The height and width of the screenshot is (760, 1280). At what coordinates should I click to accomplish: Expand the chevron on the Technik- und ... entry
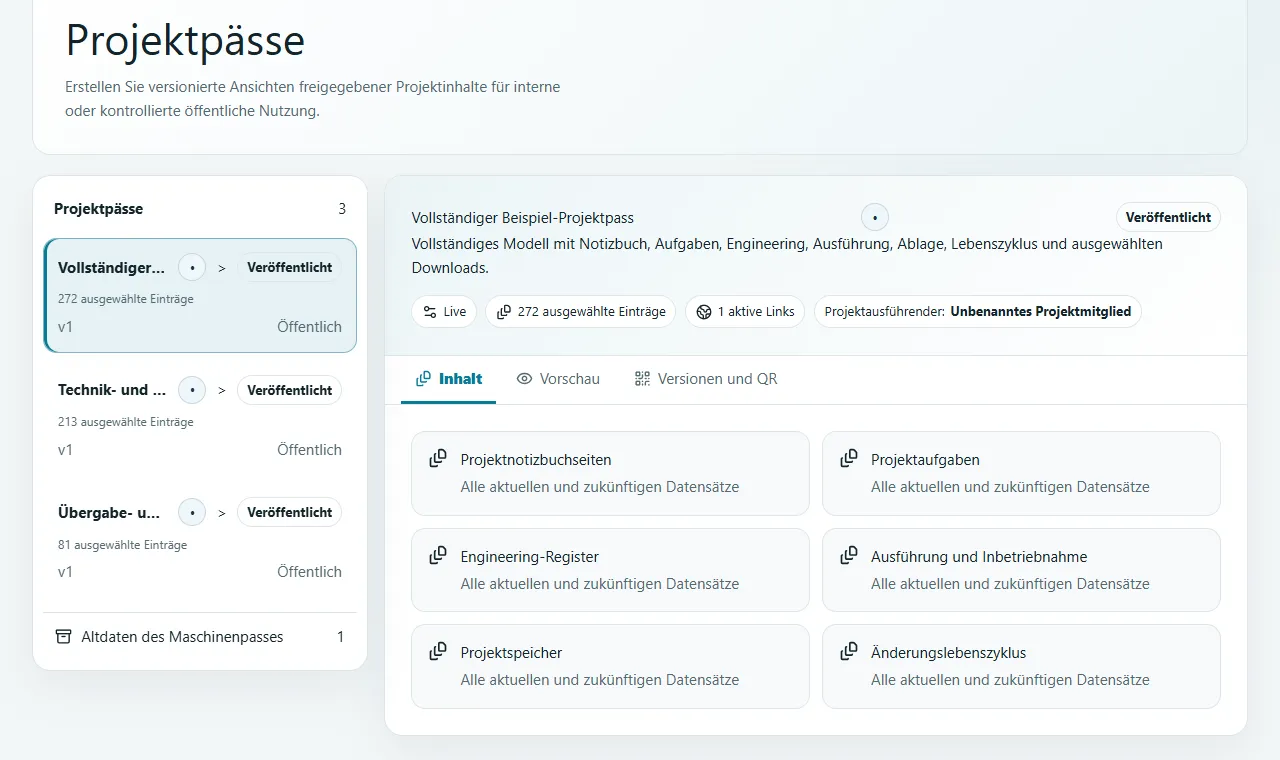click(x=222, y=390)
